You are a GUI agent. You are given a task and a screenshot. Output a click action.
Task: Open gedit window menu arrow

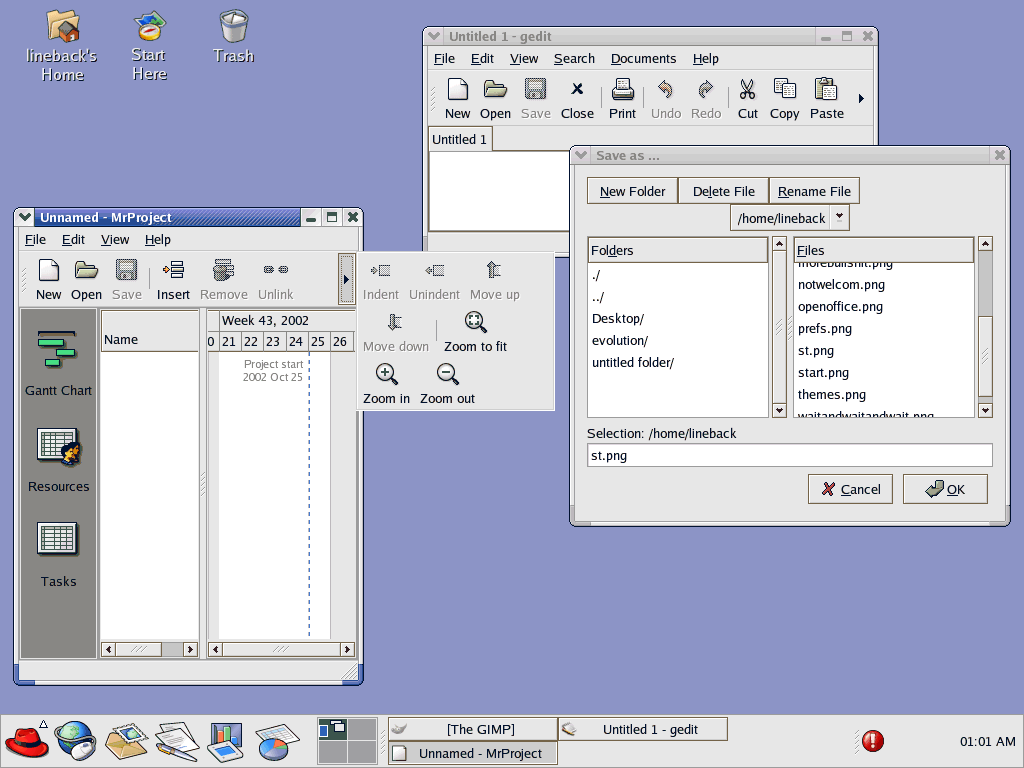[434, 36]
